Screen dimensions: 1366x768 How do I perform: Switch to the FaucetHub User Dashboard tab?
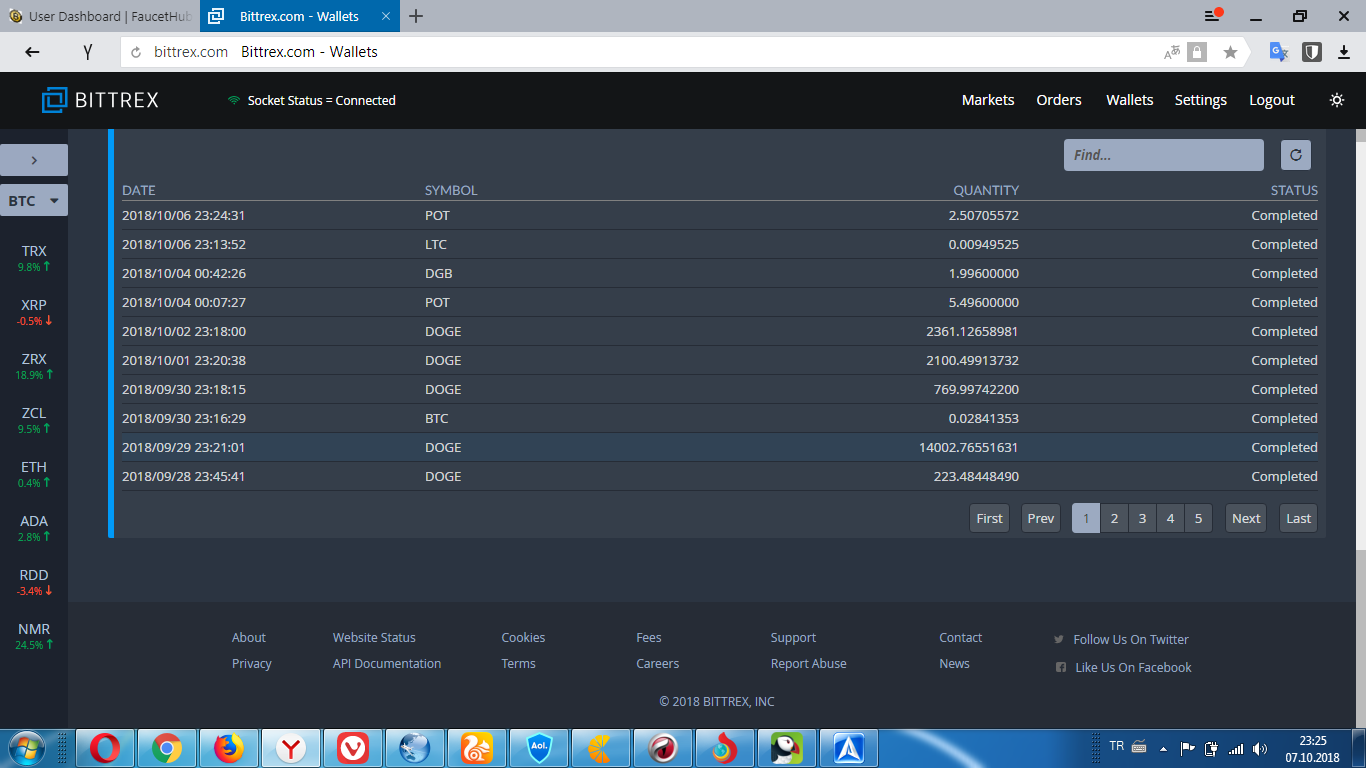tap(100, 16)
